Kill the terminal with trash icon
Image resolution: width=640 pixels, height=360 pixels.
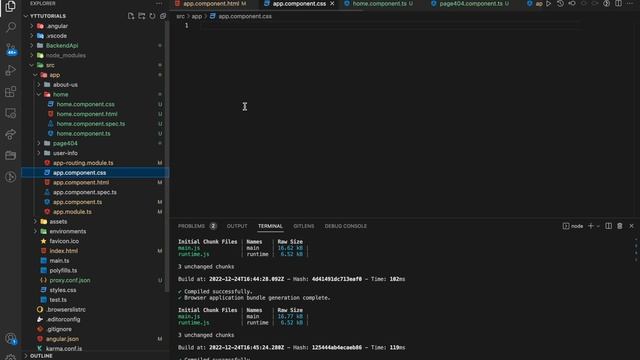click(620, 226)
